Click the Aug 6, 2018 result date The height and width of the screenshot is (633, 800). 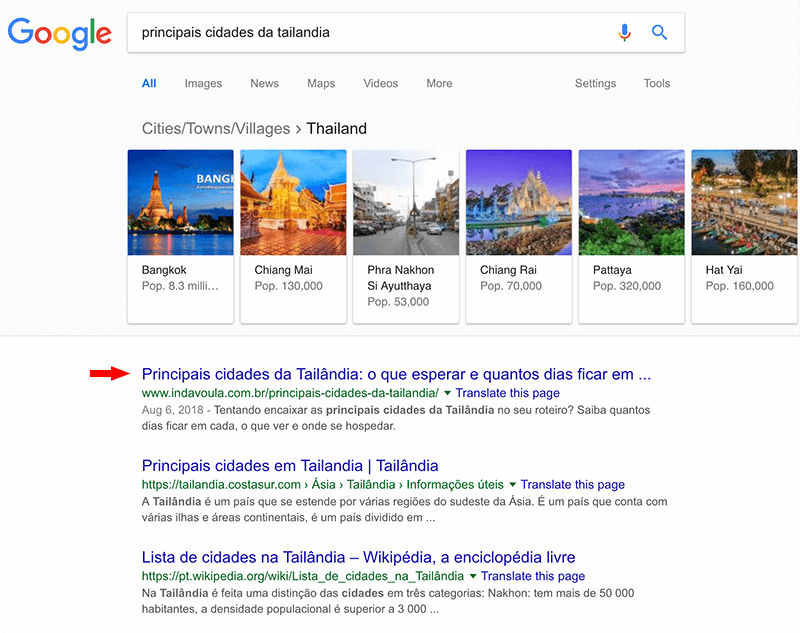(172, 410)
